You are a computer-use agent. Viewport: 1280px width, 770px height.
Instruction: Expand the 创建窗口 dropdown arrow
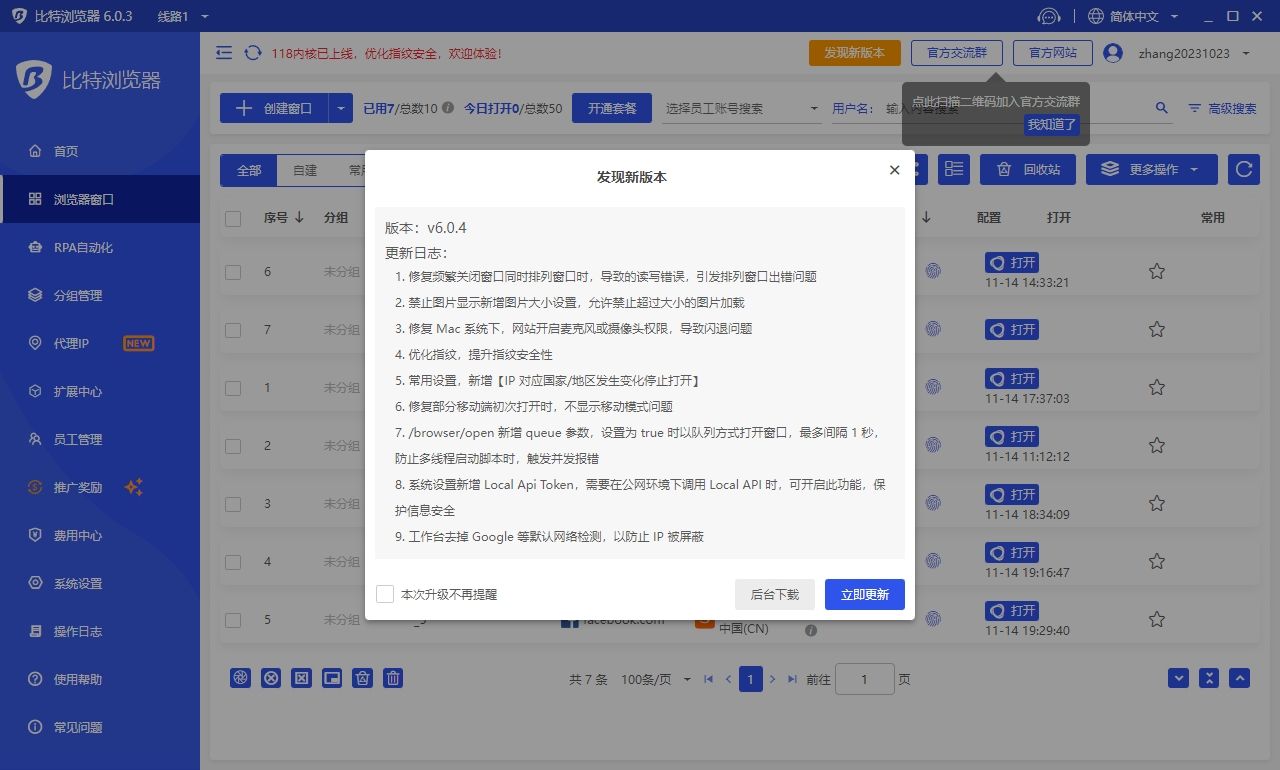(x=341, y=108)
